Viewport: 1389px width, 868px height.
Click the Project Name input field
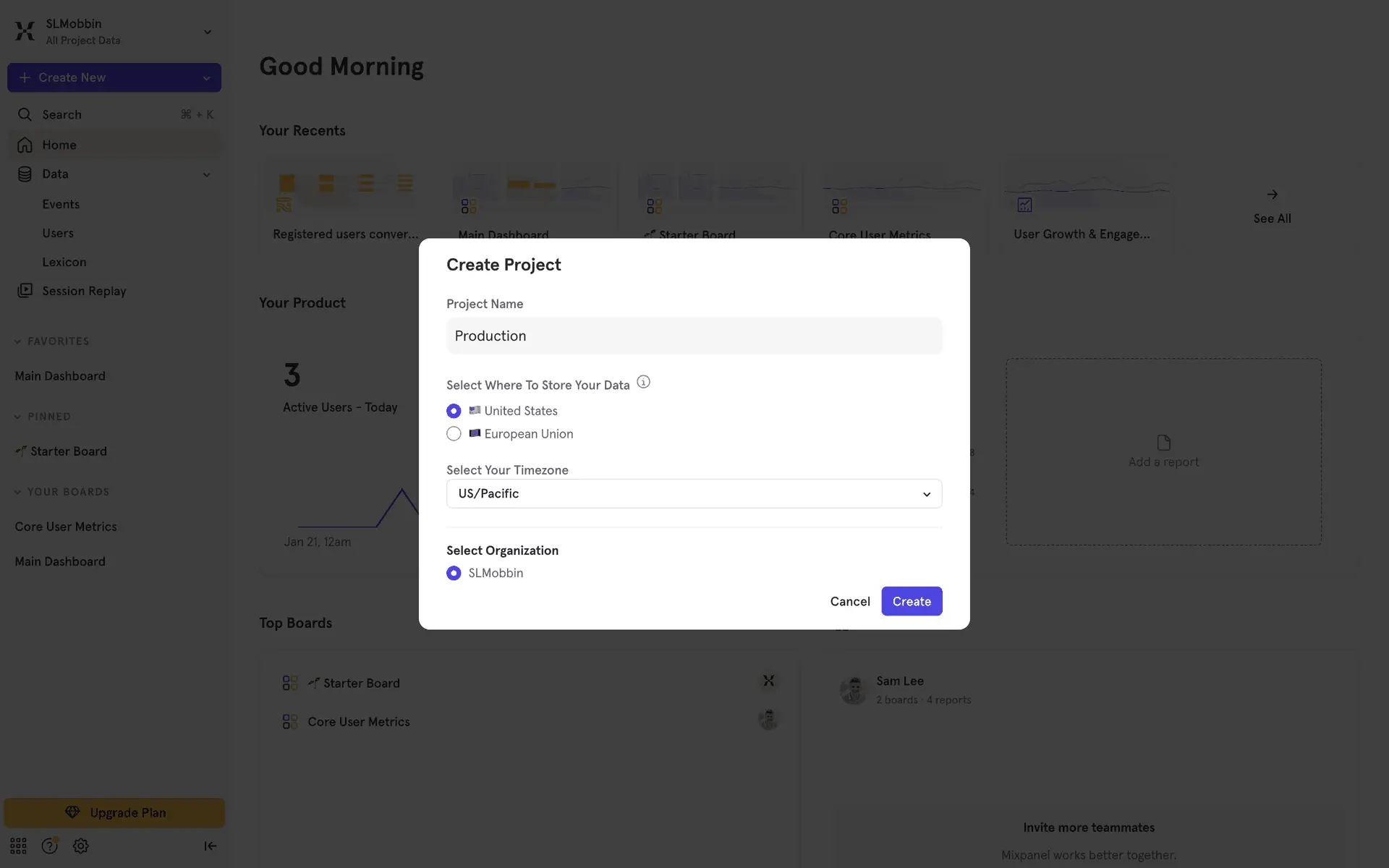click(x=694, y=336)
